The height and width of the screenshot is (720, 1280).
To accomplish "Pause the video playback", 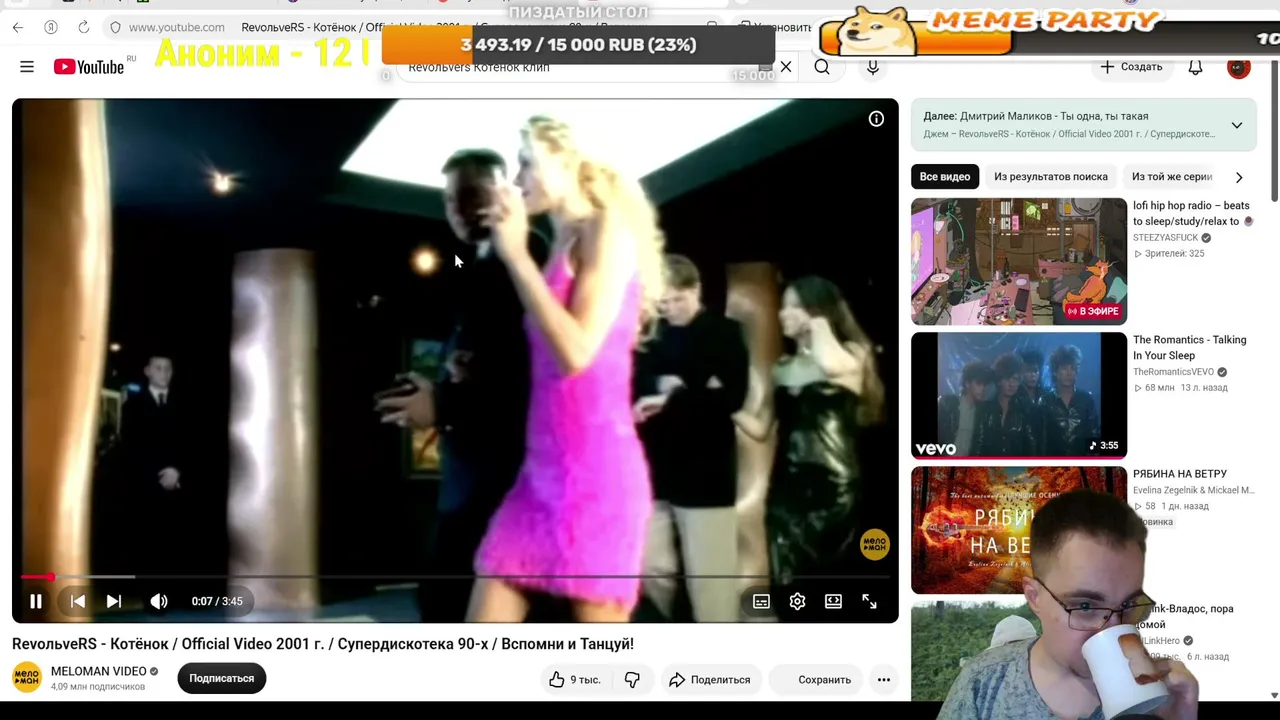I will [36, 601].
